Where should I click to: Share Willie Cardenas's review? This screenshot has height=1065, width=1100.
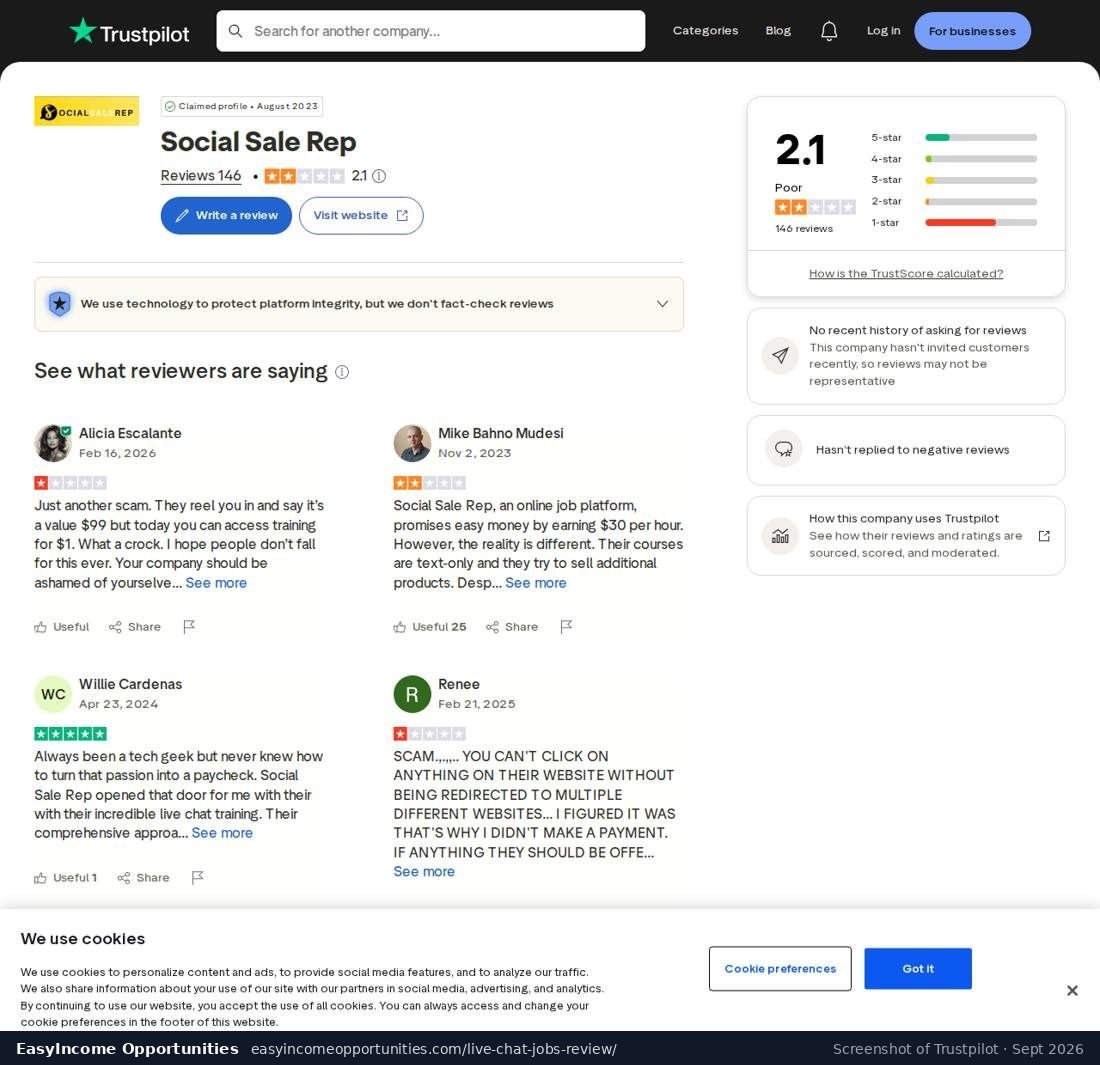coord(143,878)
